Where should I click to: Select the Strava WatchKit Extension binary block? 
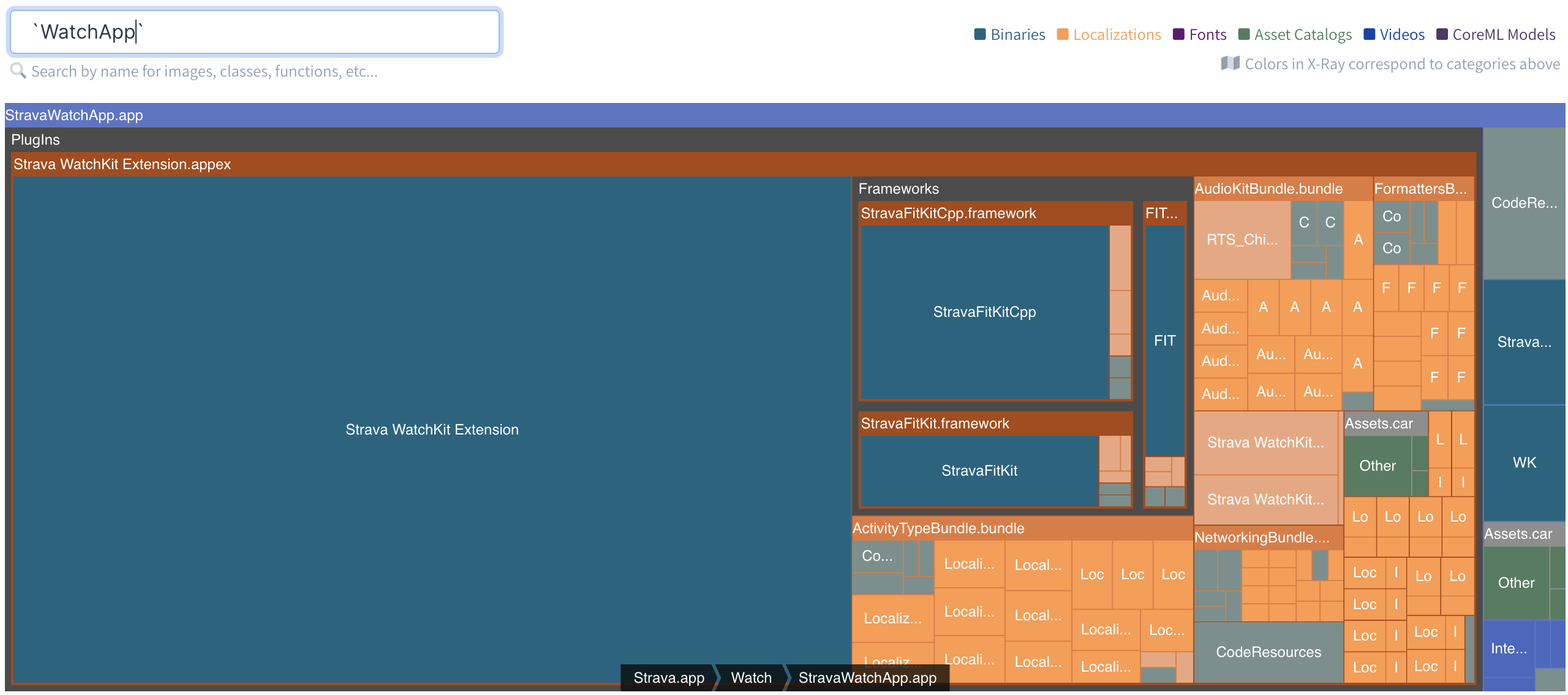[431, 429]
